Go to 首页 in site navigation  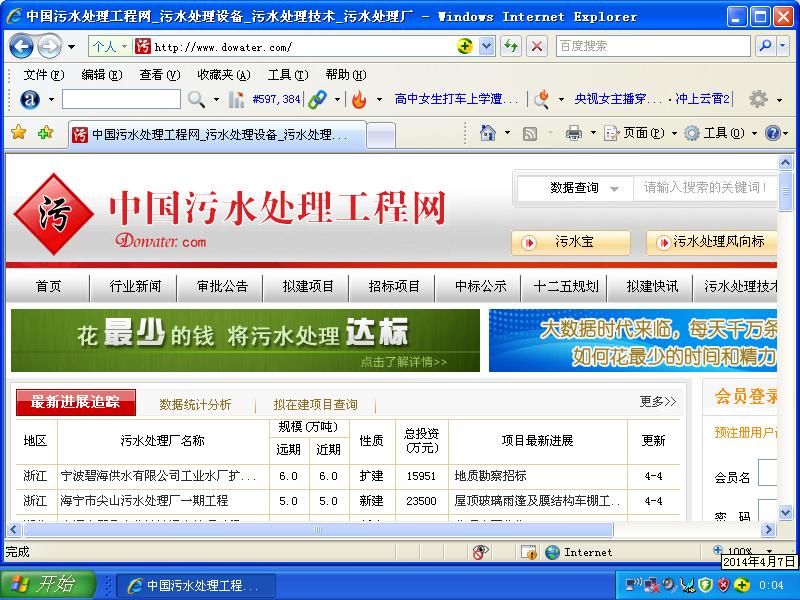pyautogui.click(x=48, y=286)
